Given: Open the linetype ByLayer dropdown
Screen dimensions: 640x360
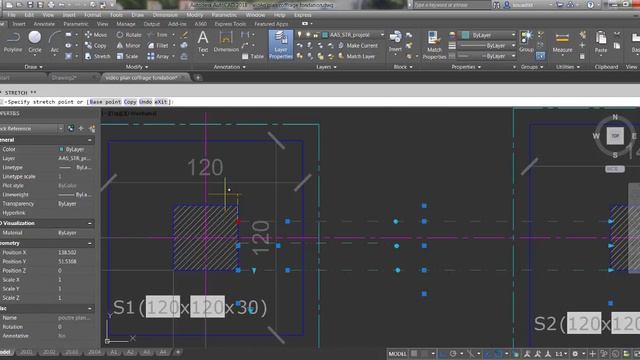Looking at the screenshot, I should pyautogui.click(x=488, y=56).
